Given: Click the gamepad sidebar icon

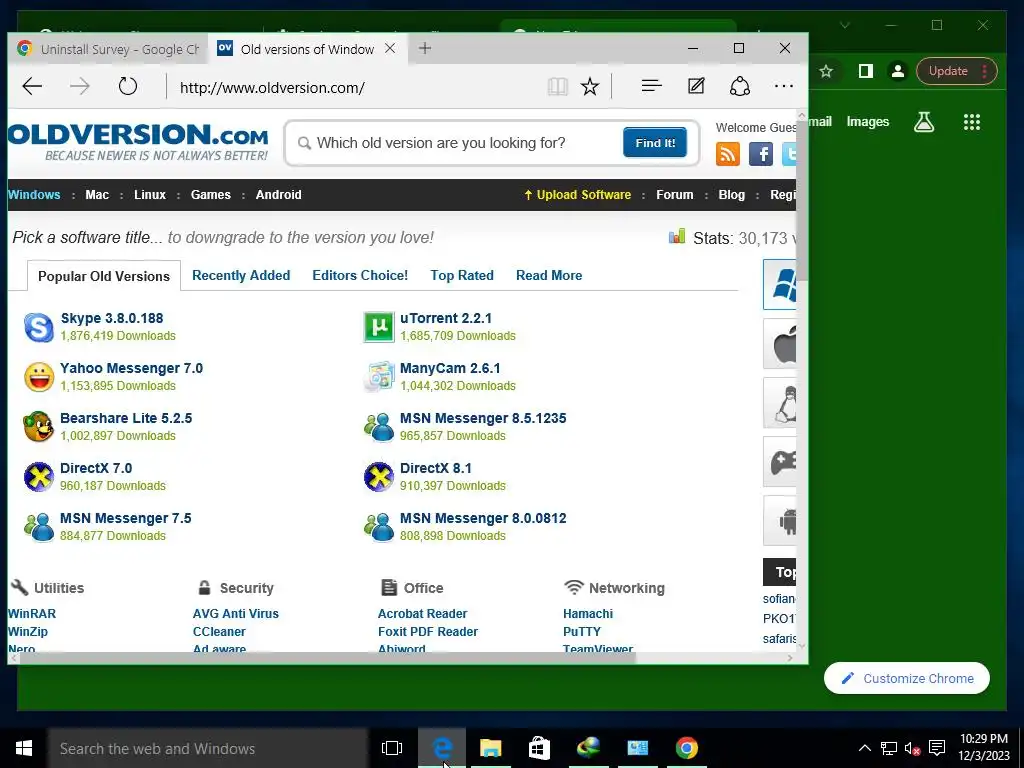Looking at the screenshot, I should (780, 462).
